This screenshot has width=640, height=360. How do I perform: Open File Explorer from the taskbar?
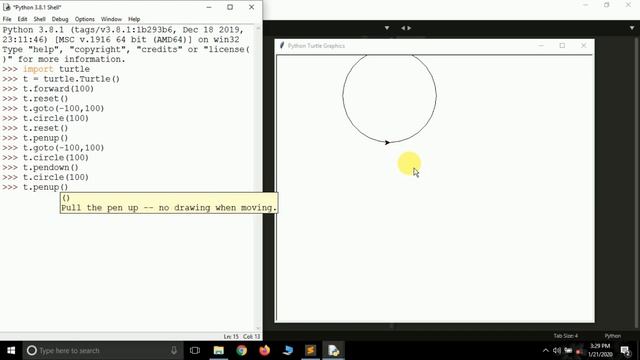point(218,350)
